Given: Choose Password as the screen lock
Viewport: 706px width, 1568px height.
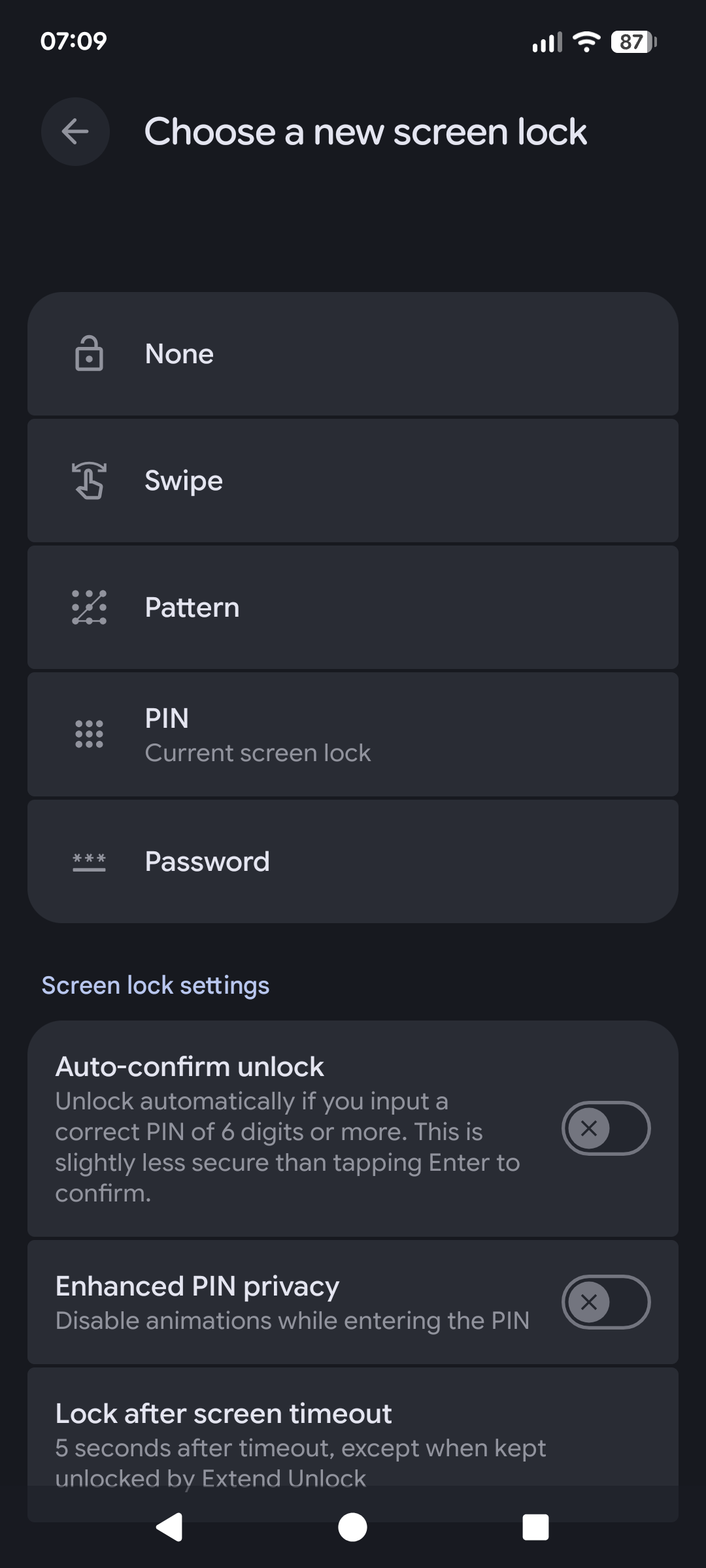Looking at the screenshot, I should [353, 862].
